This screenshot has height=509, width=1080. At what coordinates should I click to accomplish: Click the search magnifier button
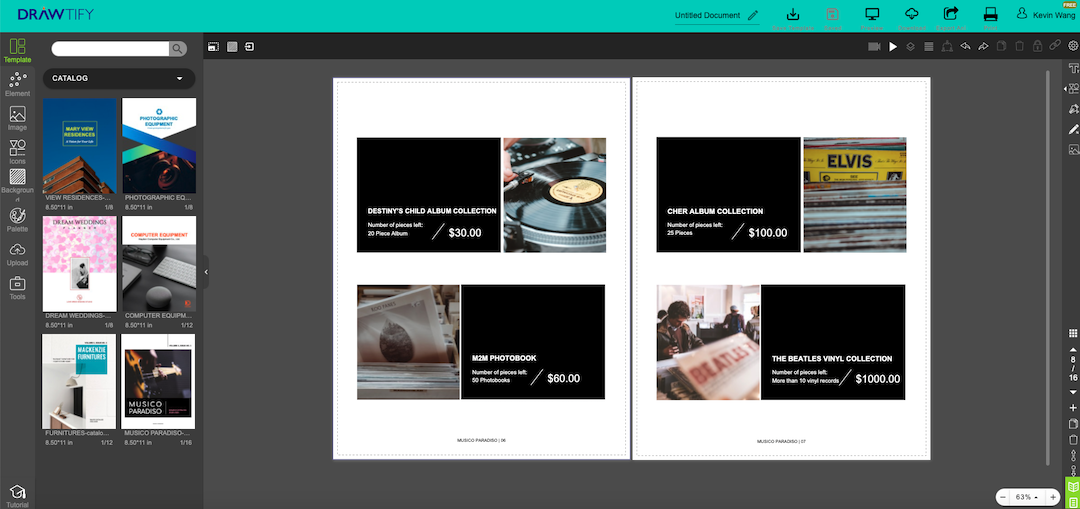click(x=178, y=48)
